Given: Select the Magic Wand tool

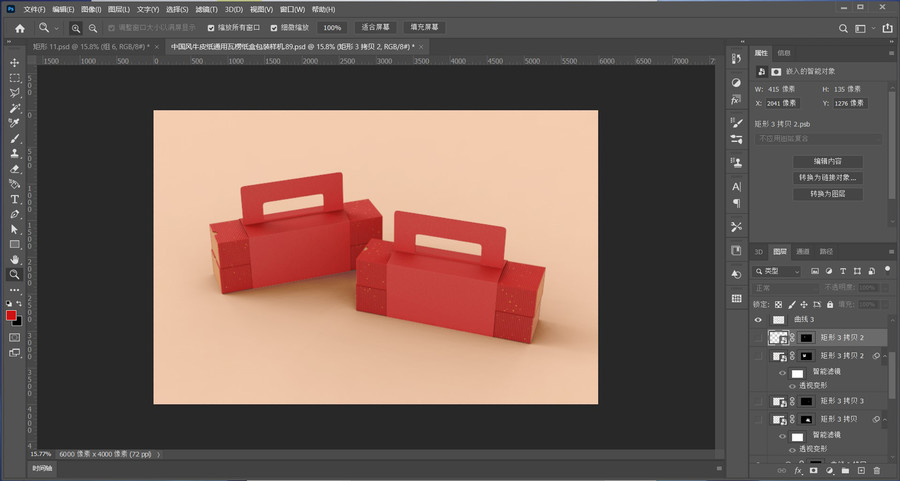Looking at the screenshot, I should coord(15,108).
